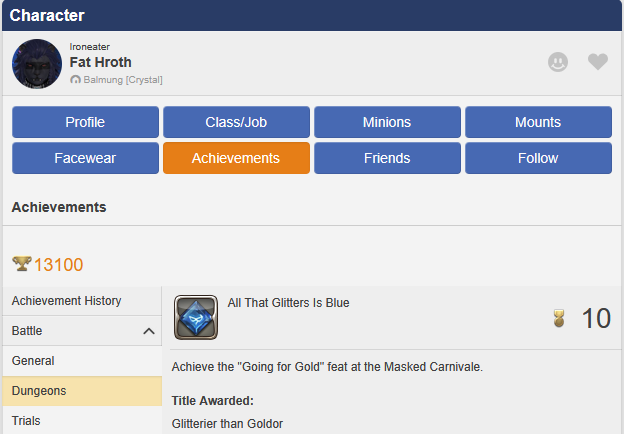Click the blue crystal achievement icon

196,317
